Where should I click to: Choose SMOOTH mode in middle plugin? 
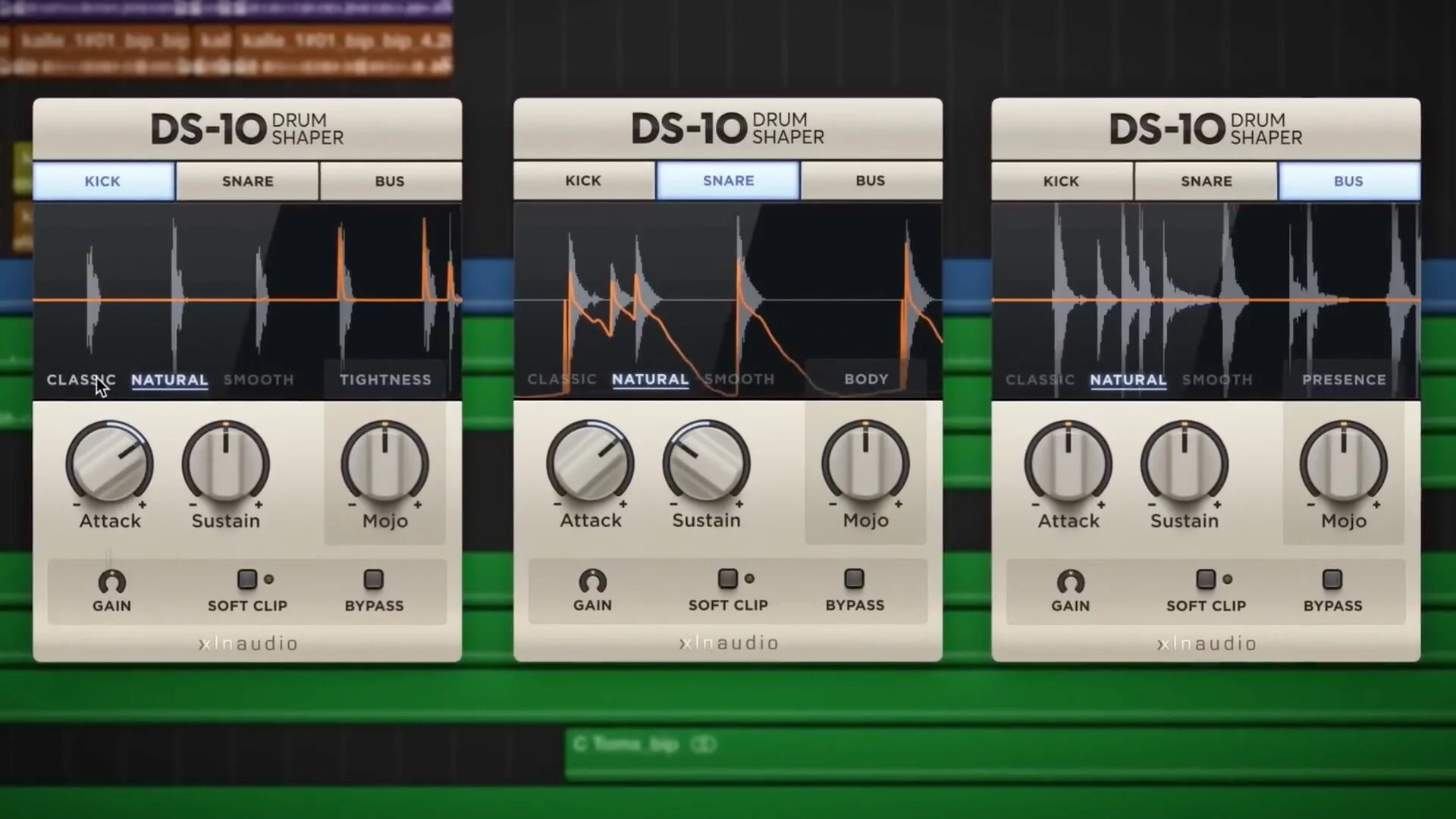point(739,378)
